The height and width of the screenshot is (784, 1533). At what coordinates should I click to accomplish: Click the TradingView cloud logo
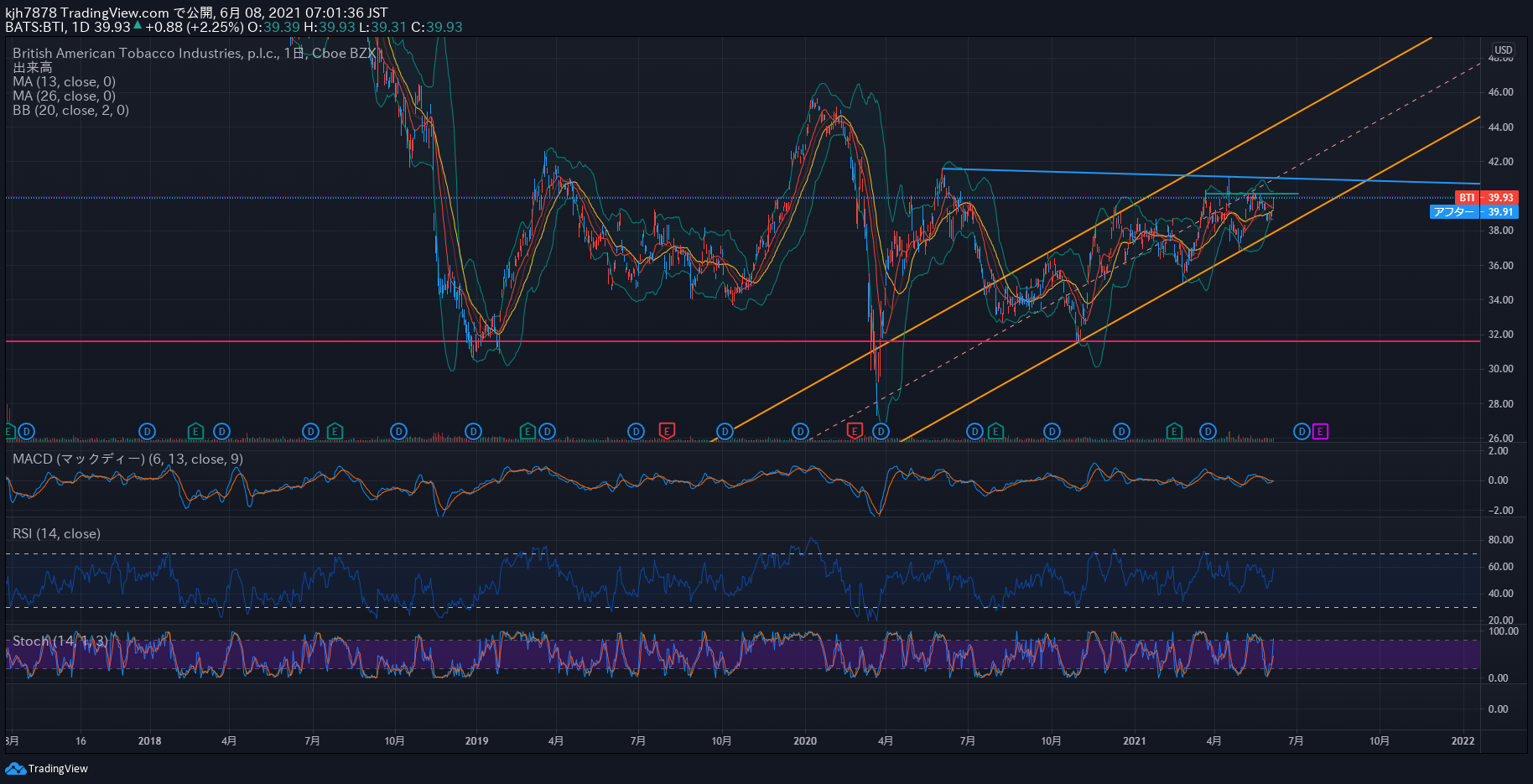click(x=16, y=769)
